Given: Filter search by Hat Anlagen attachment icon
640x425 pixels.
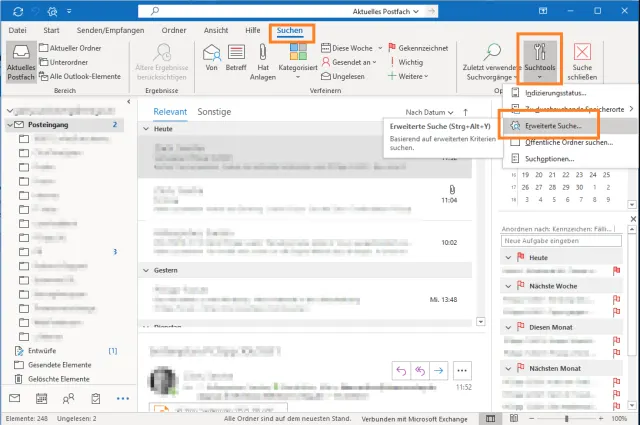Looking at the screenshot, I should [x=264, y=60].
